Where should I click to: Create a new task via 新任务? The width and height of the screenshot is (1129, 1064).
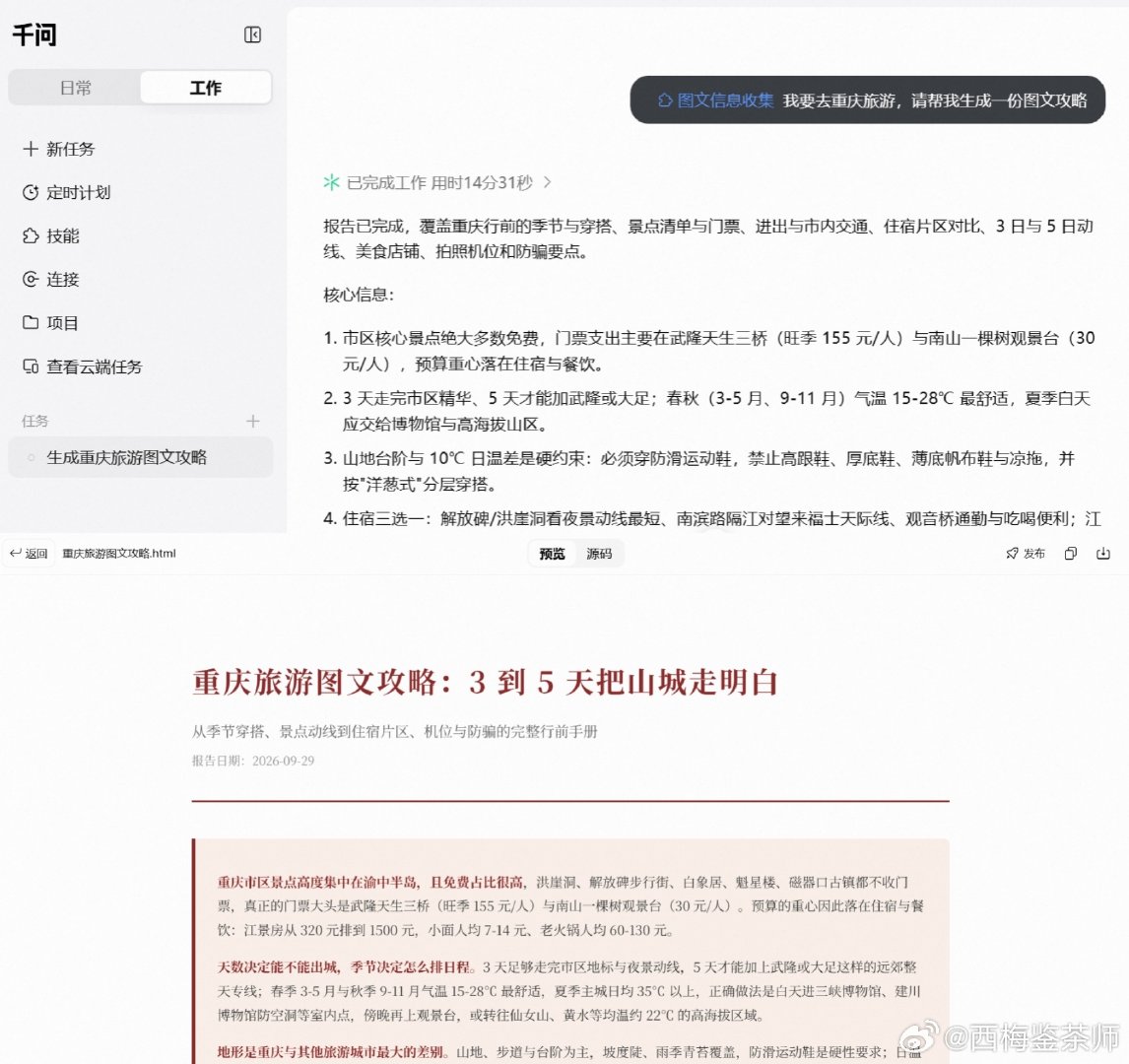[x=58, y=149]
